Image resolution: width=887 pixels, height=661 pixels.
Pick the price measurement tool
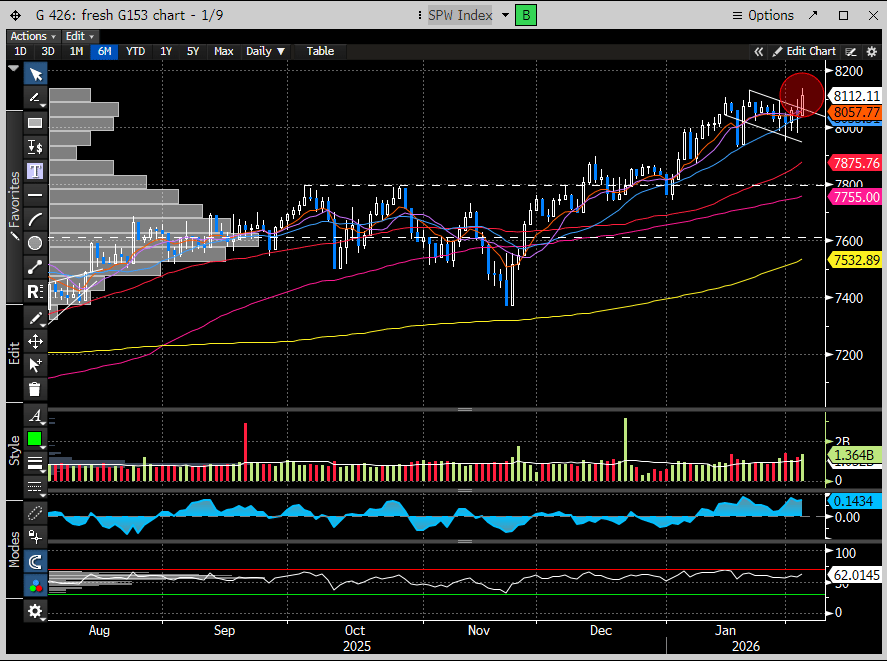tap(35, 147)
